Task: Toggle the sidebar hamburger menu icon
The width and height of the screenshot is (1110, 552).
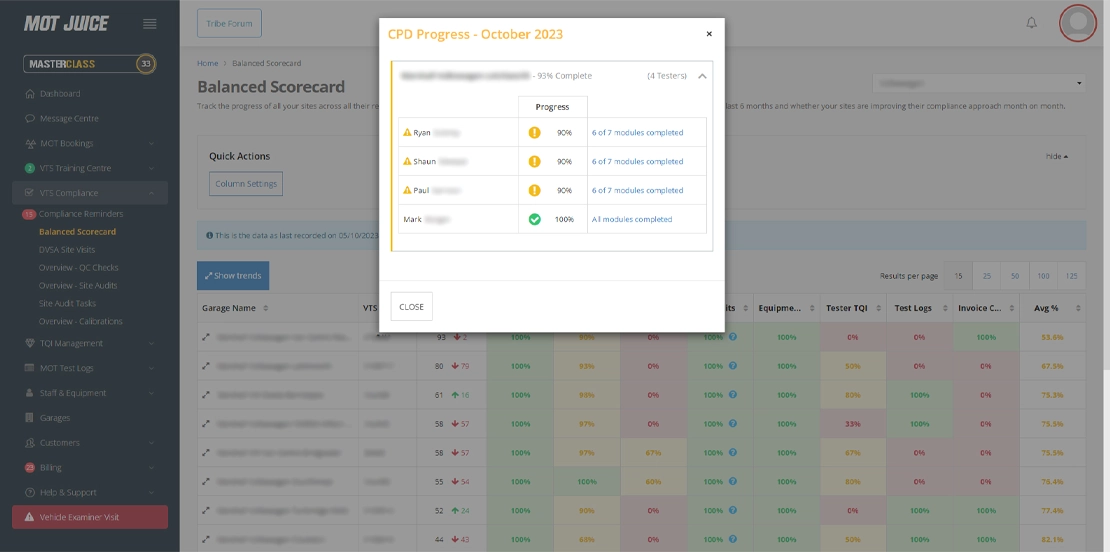Action: pos(149,23)
